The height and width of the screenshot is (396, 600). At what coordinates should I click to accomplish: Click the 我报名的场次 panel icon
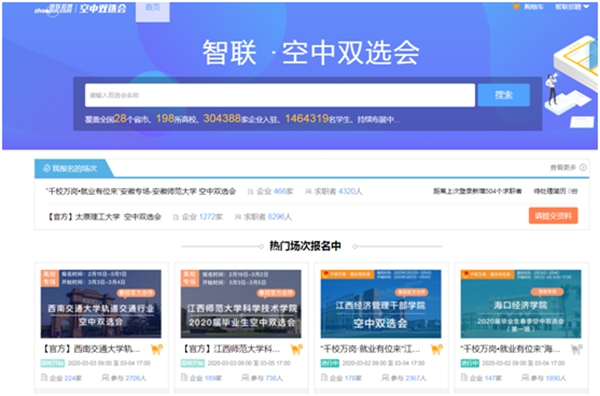[47, 168]
